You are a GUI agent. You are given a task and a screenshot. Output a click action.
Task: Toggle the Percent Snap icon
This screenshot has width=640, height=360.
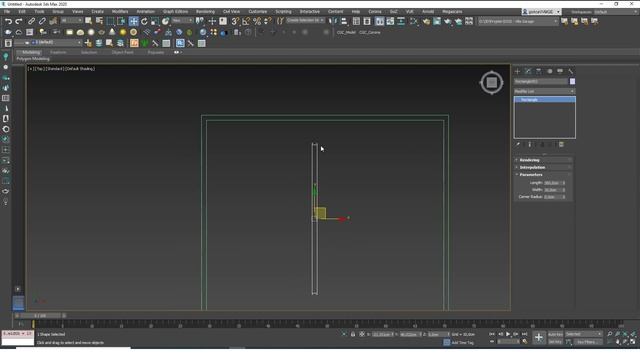point(257,21)
